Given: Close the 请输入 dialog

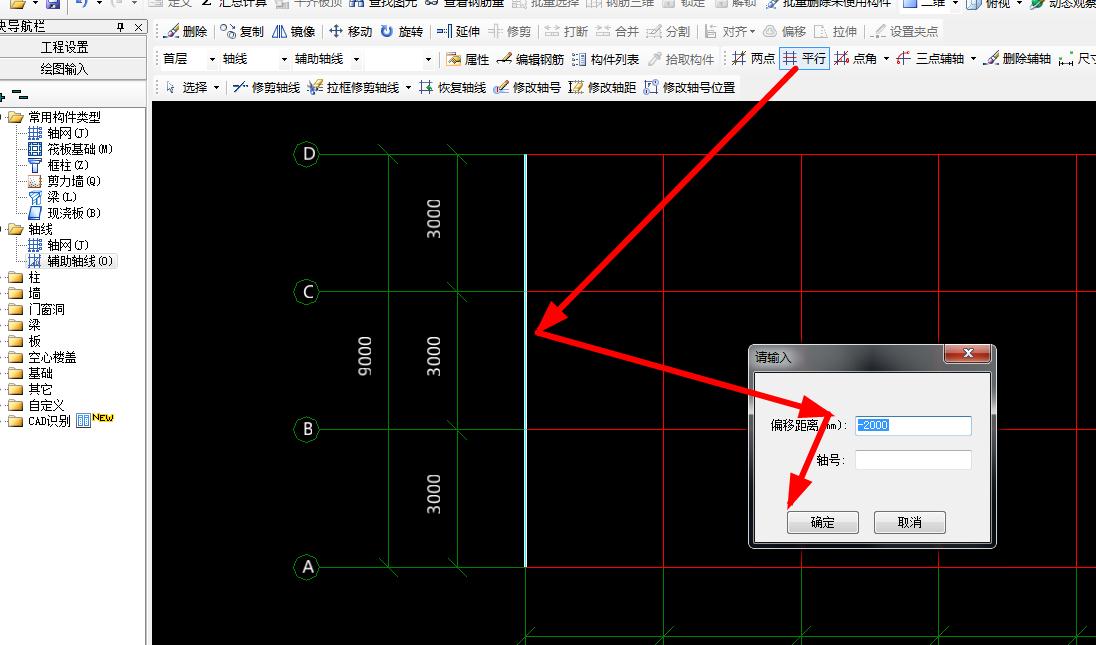Looking at the screenshot, I should [968, 354].
